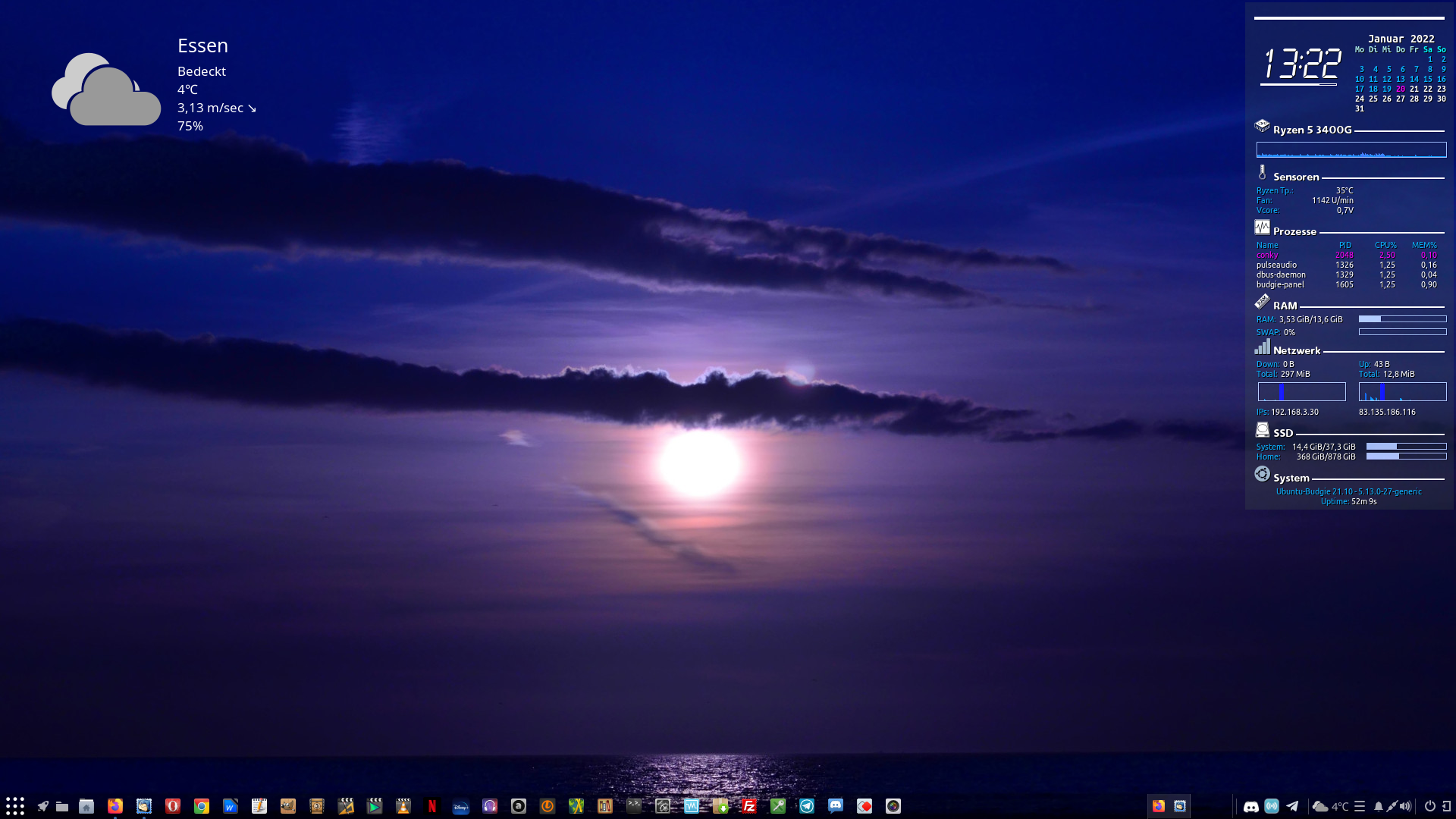
Task: Open the terminal emulator
Action: coord(633,807)
